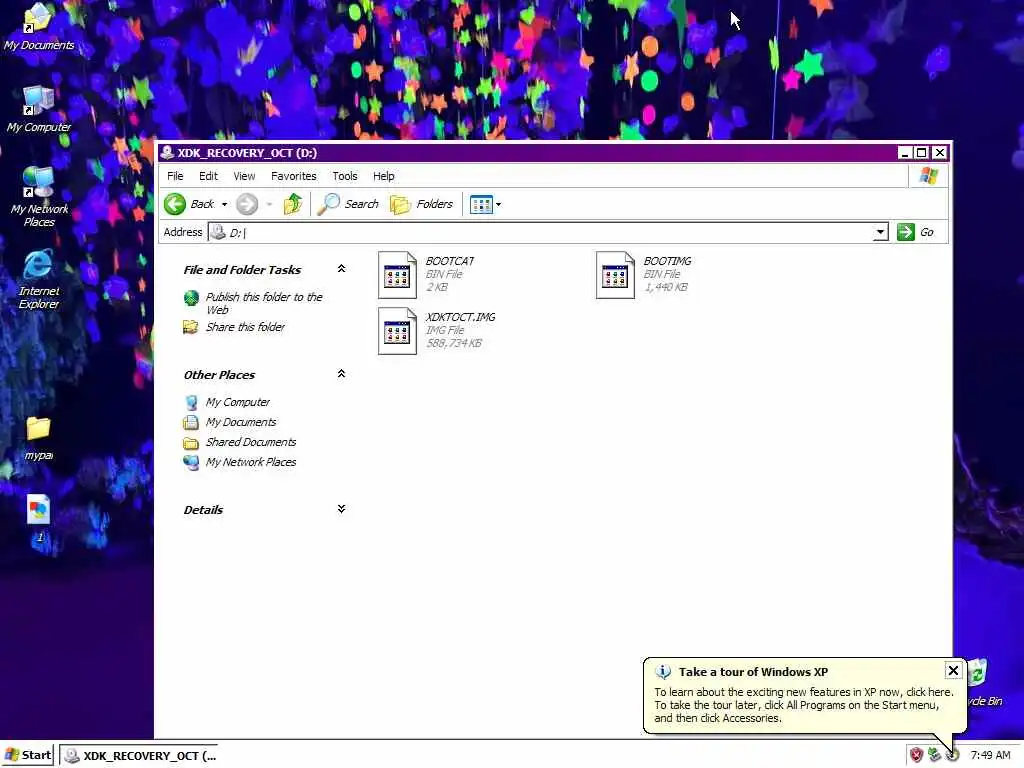Expand the Address bar dropdown
Image resolution: width=1024 pixels, height=768 pixels.
(x=880, y=232)
